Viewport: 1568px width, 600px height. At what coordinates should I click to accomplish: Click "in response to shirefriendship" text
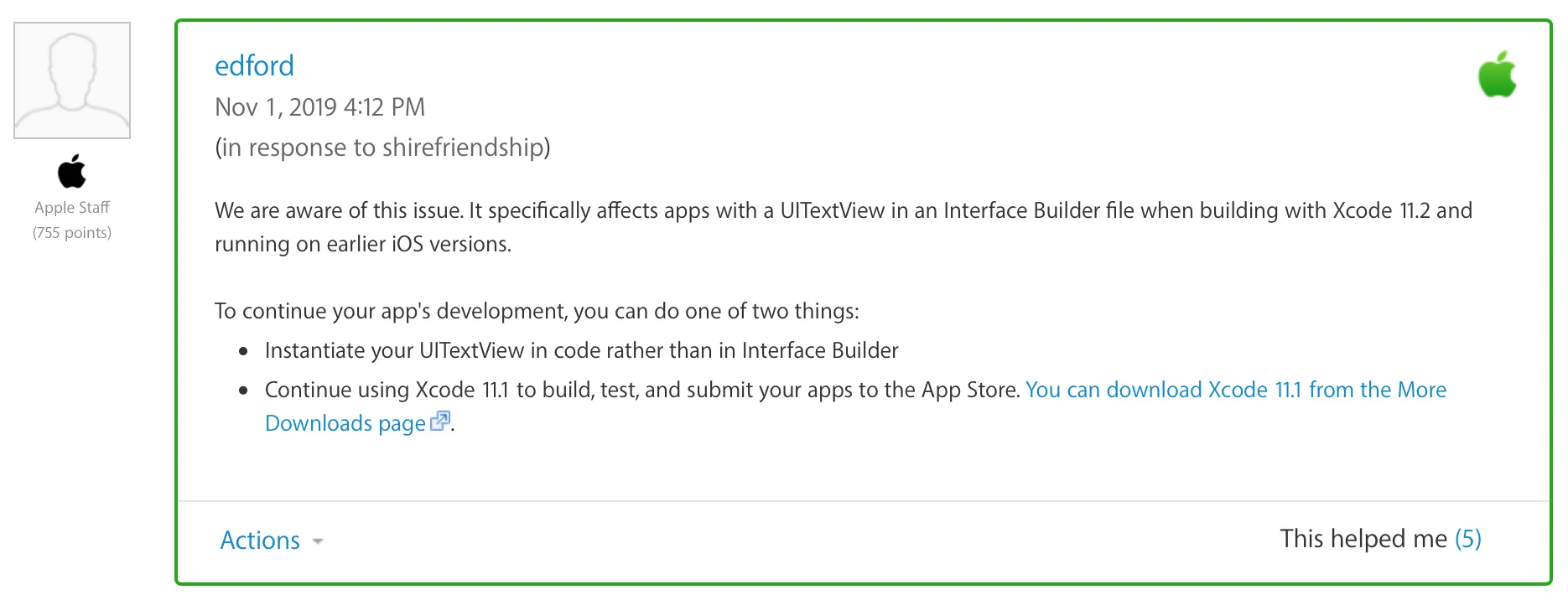382,147
